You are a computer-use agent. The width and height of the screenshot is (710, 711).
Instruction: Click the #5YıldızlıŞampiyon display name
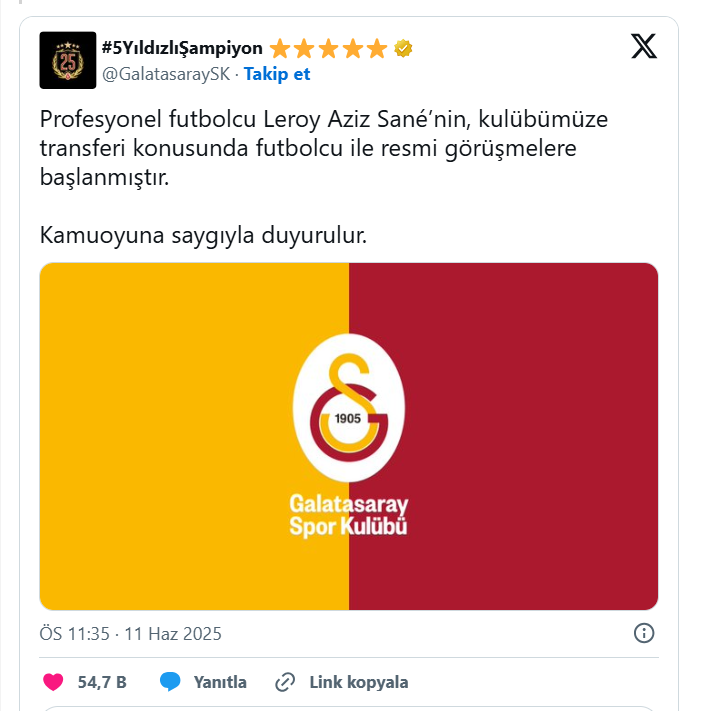[x=182, y=48]
